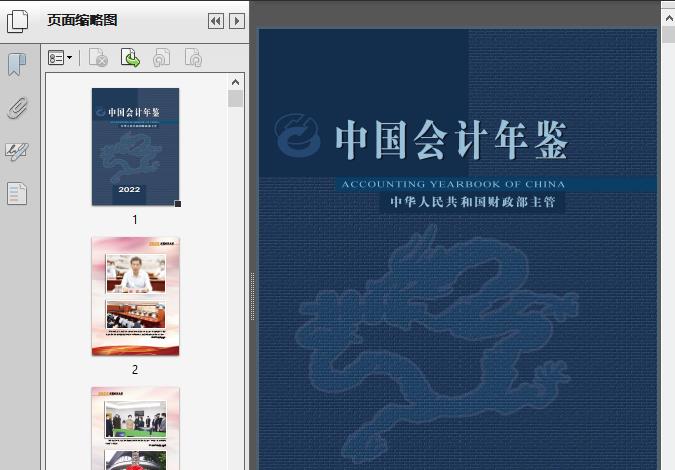Open the Signatures panel

17,152
